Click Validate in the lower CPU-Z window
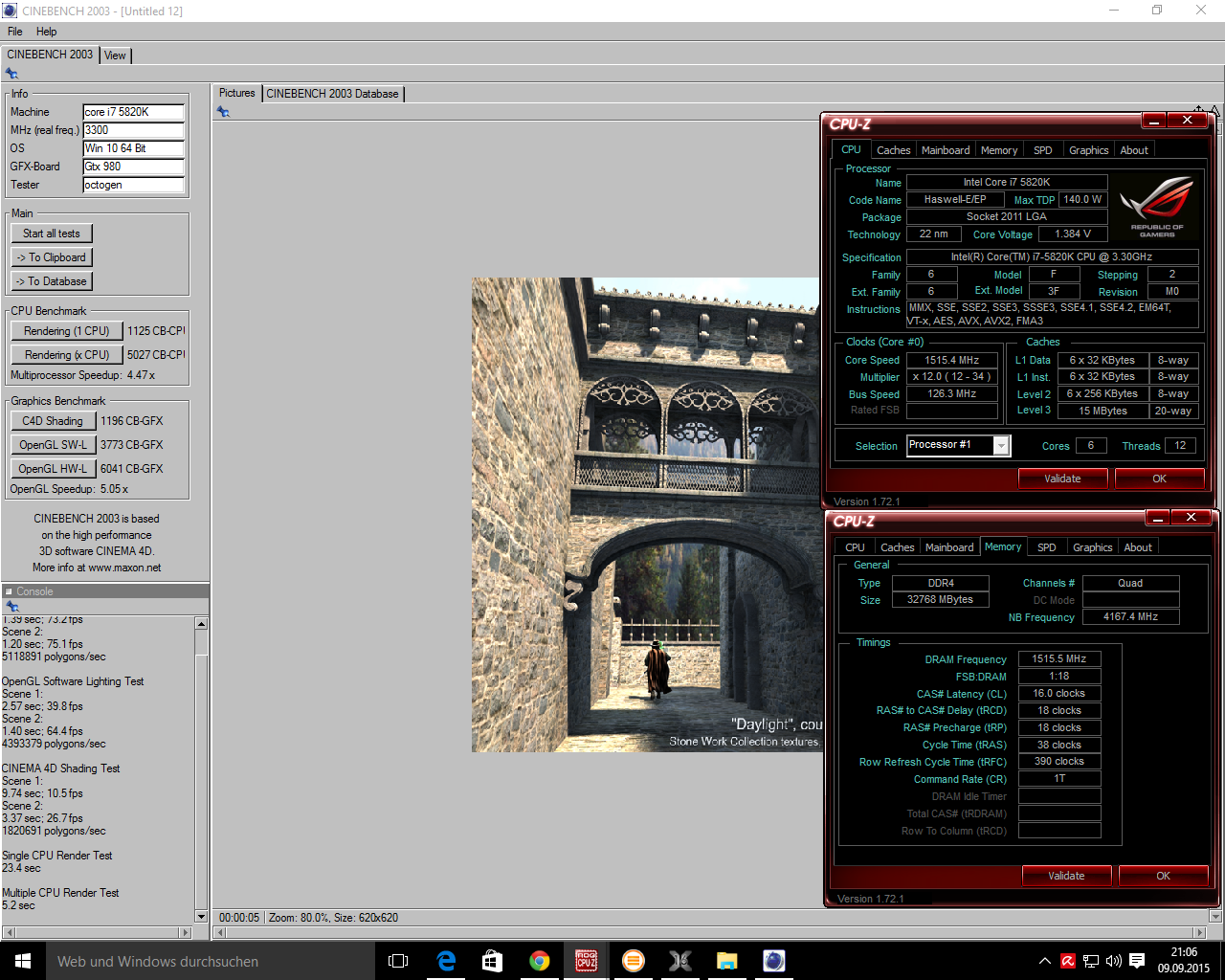The width and height of the screenshot is (1225, 980). point(1066,876)
